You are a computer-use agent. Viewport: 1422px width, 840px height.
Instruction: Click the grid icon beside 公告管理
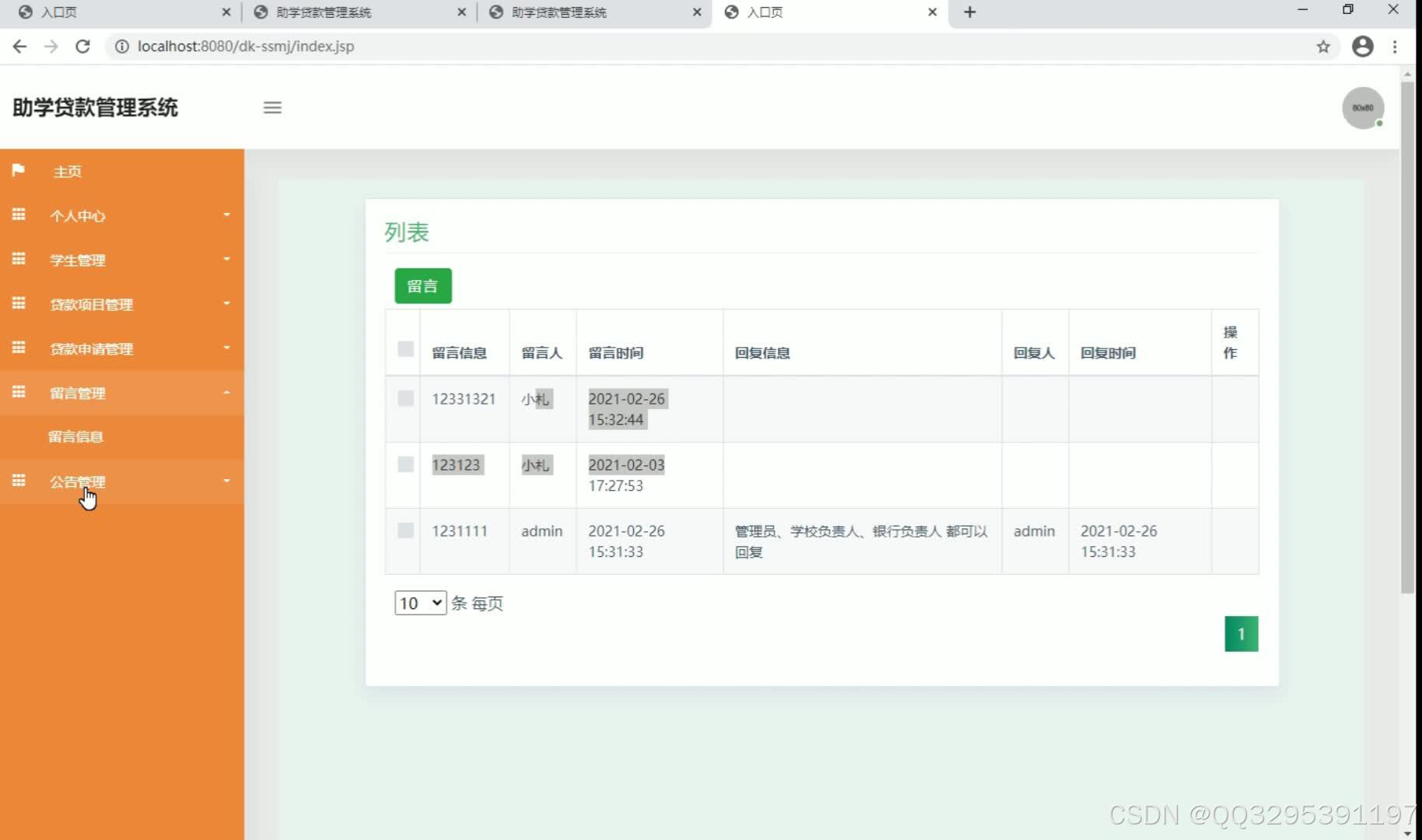tap(19, 480)
